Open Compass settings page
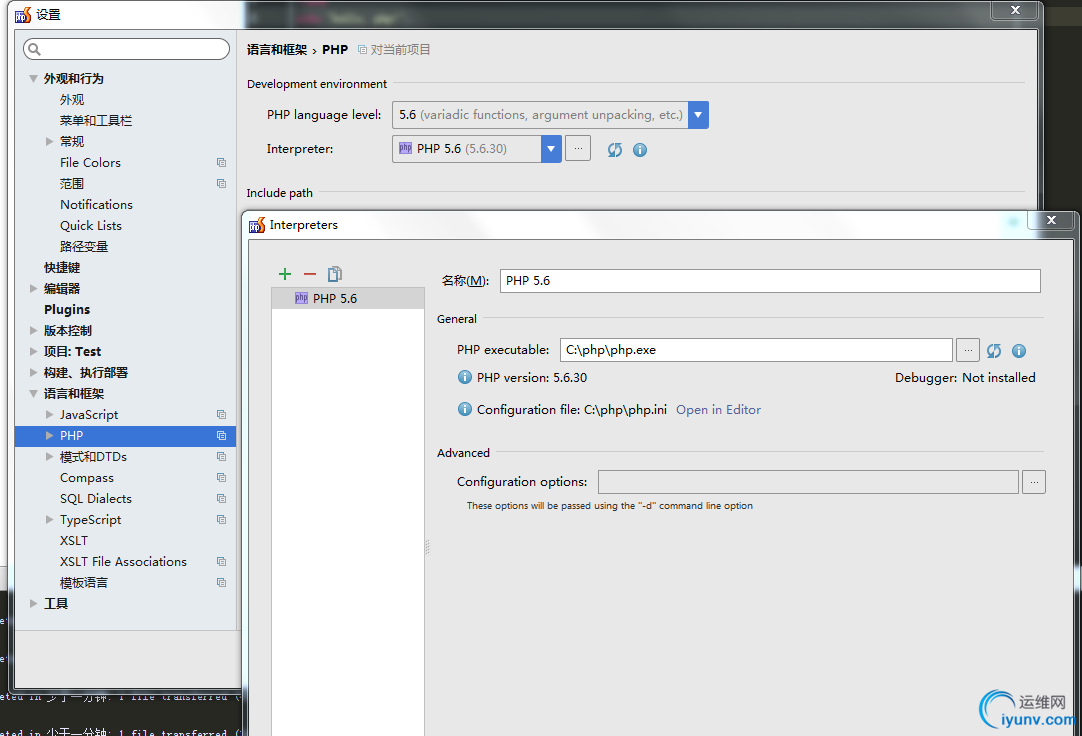Image resolution: width=1082 pixels, height=736 pixels. pos(86,477)
